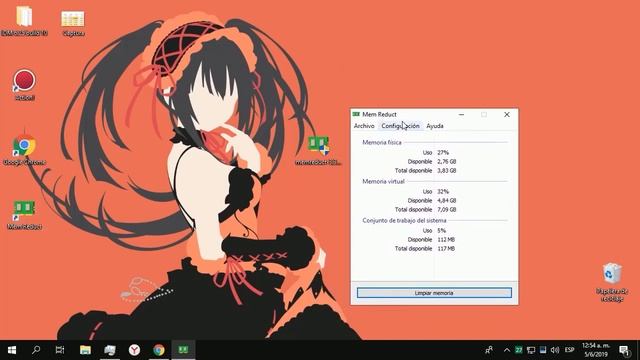Click the taskbar app beside File Explorer
This screenshot has width=640, height=360.
tap(110, 350)
